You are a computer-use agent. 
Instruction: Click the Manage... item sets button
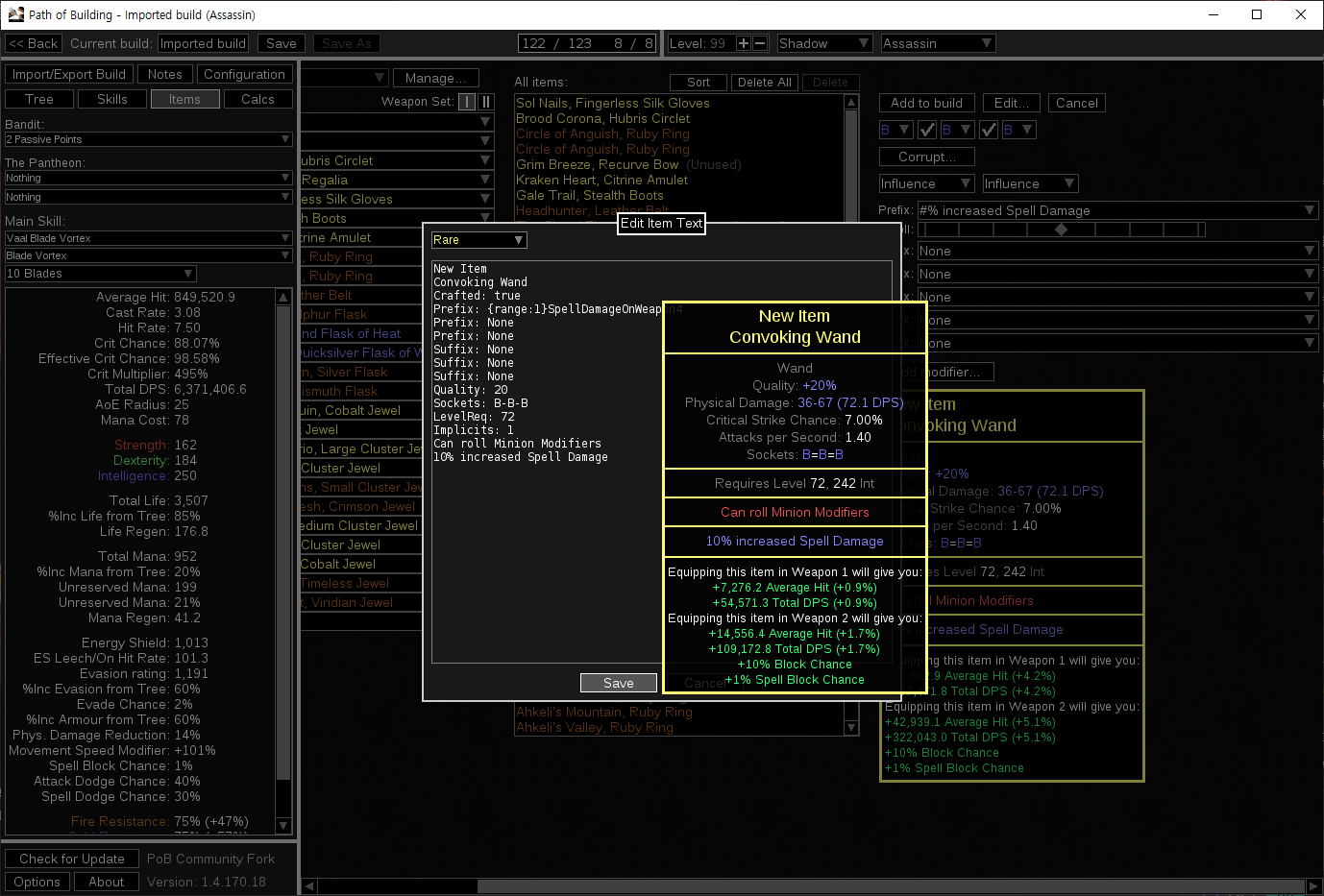(x=436, y=78)
